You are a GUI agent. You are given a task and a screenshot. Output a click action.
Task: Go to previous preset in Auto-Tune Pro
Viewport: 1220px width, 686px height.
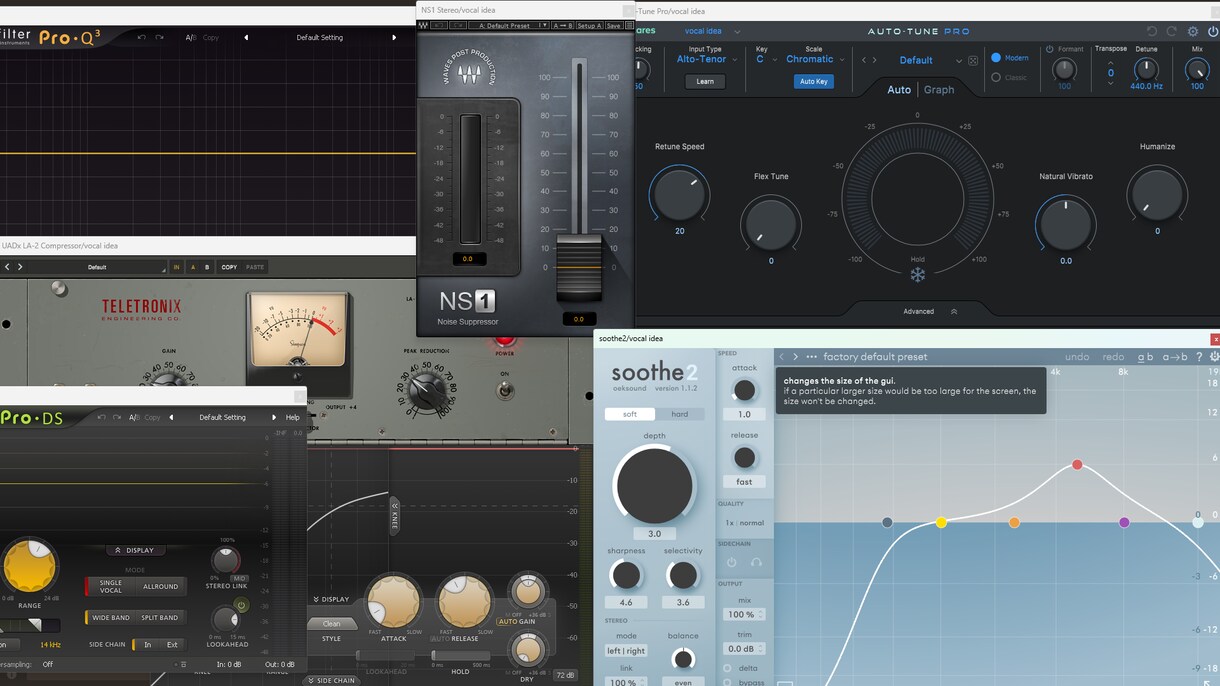coord(864,60)
